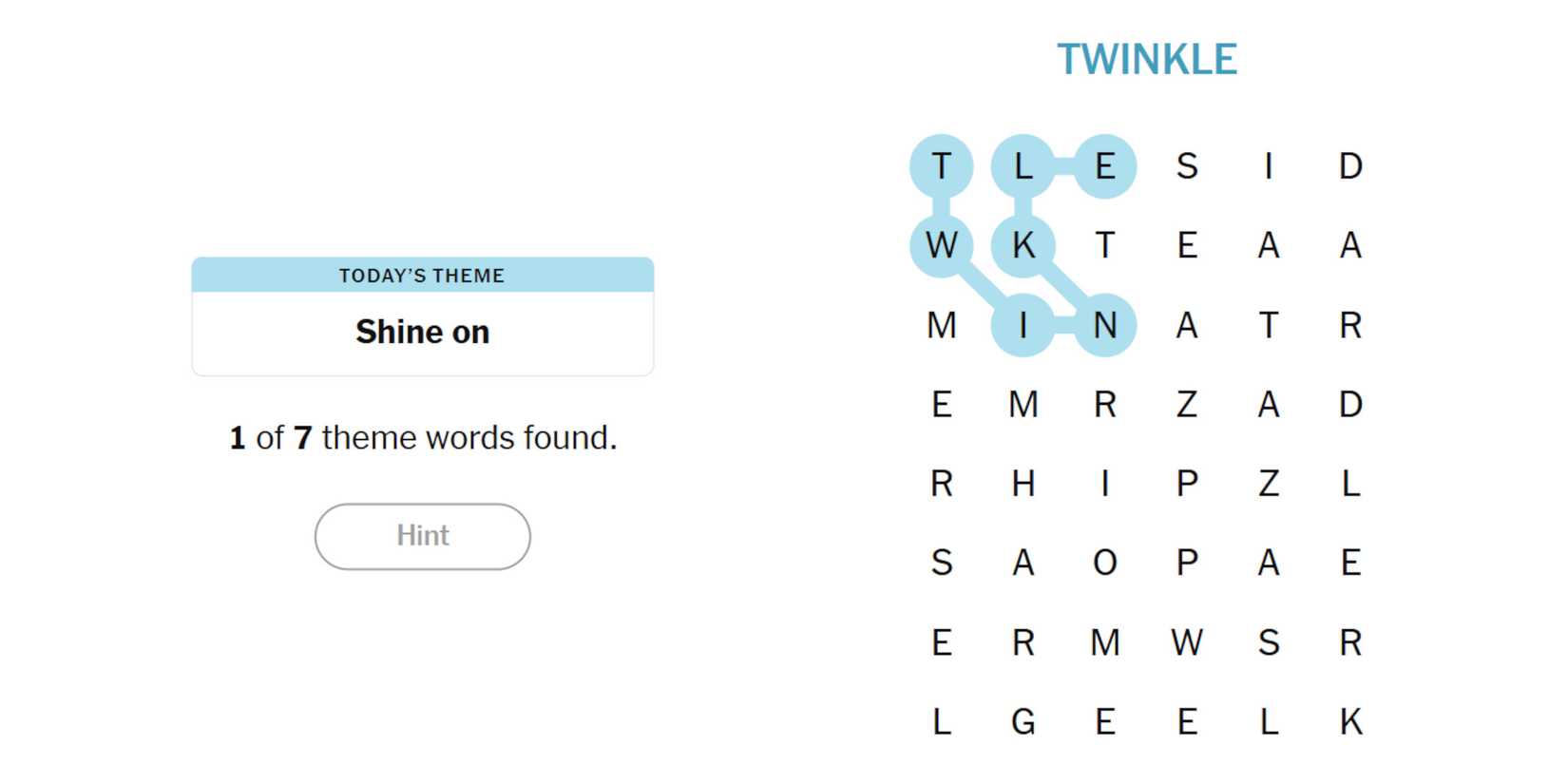Select the unhighlighted T beside highlighted K

(x=1104, y=245)
